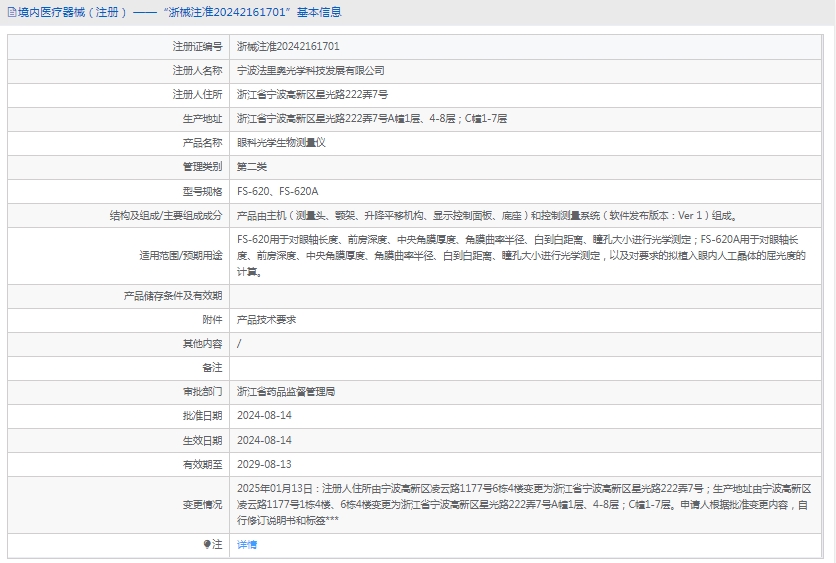Select the product name 眼科光学生物测量仪
Screen dimensions: 836x563
point(281,143)
